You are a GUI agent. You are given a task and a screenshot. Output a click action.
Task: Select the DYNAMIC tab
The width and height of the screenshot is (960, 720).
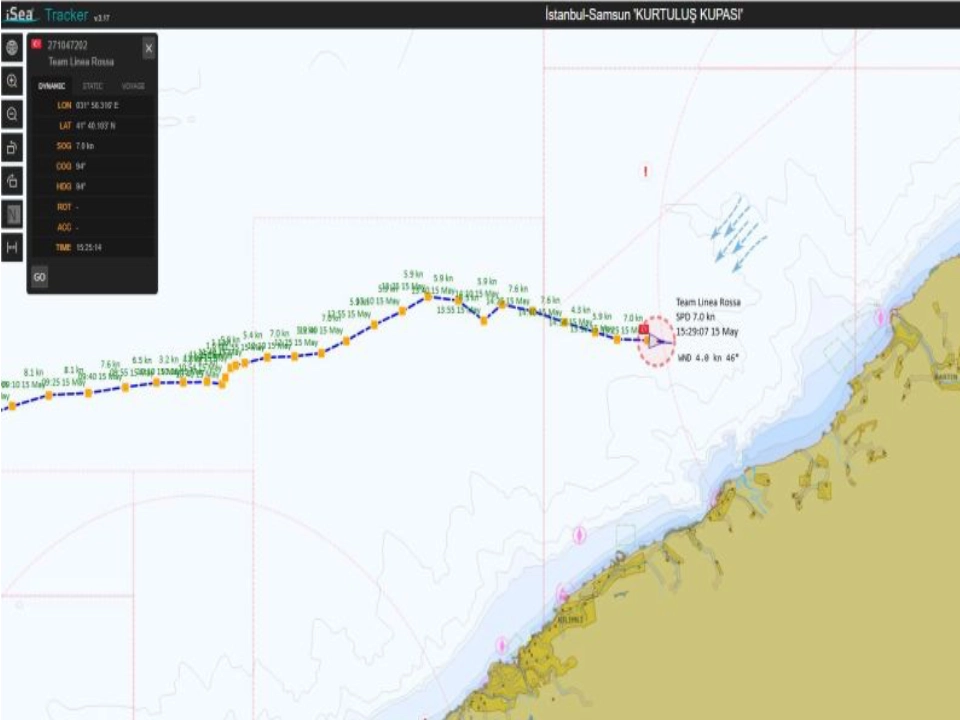tap(51, 86)
